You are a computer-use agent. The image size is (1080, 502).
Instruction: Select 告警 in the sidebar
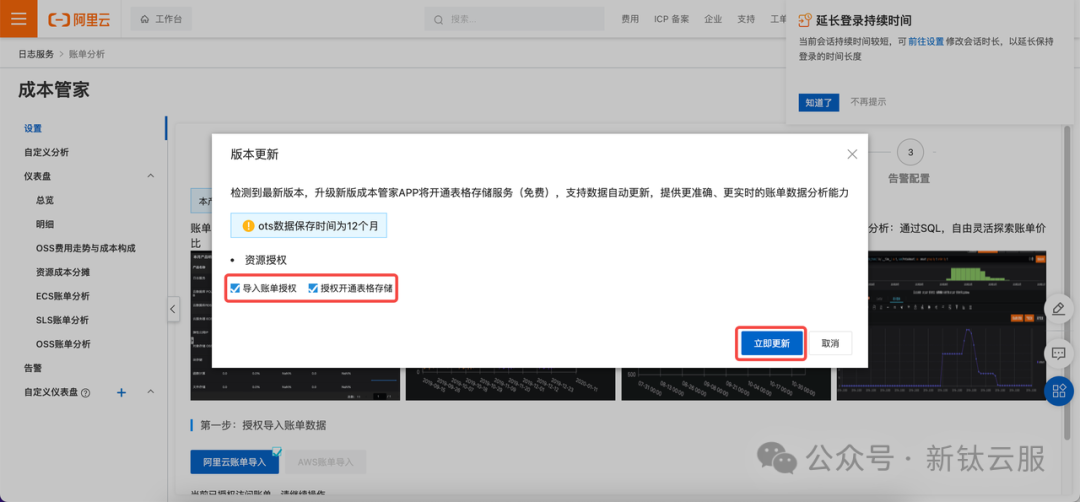pos(33,368)
